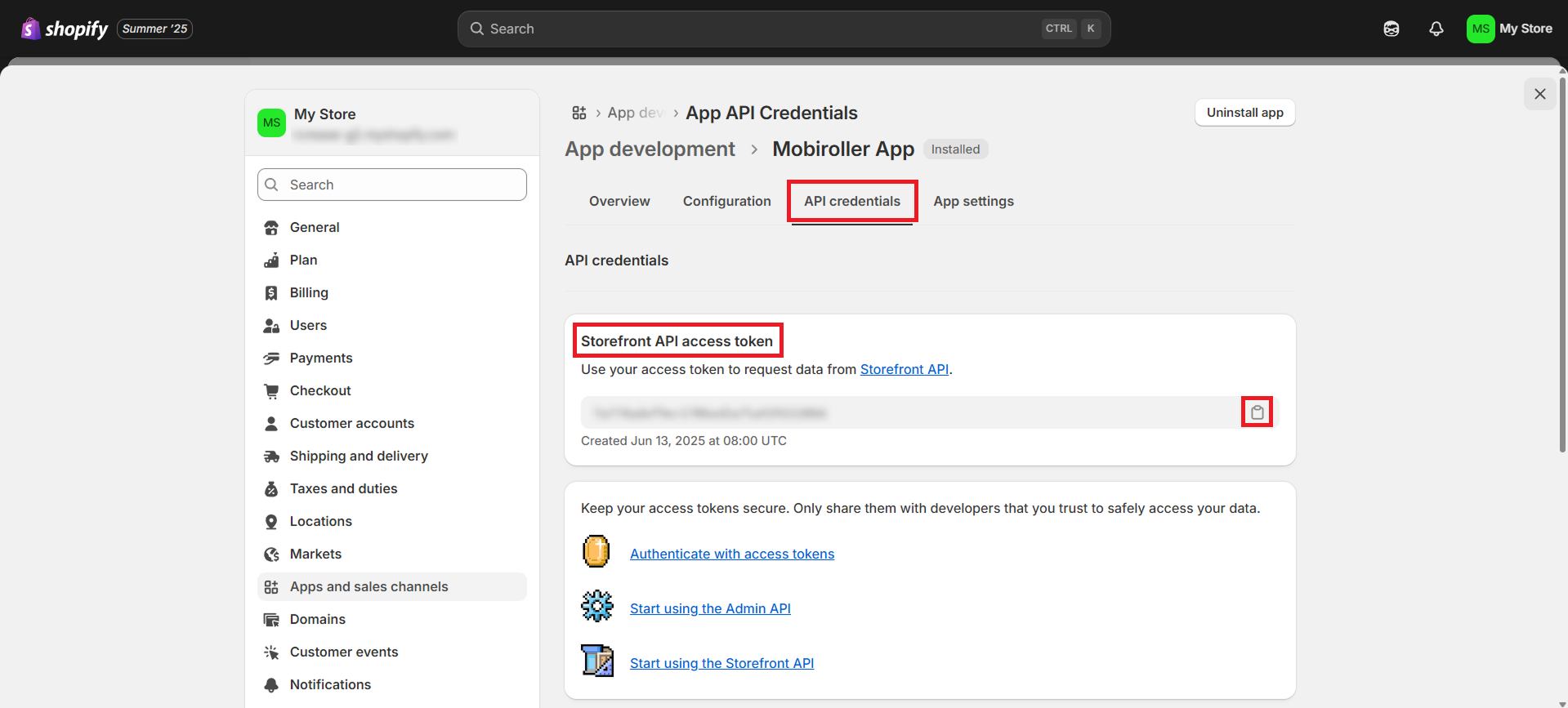Click the Markets globe icon
This screenshot has width=1568, height=708.
[271, 554]
